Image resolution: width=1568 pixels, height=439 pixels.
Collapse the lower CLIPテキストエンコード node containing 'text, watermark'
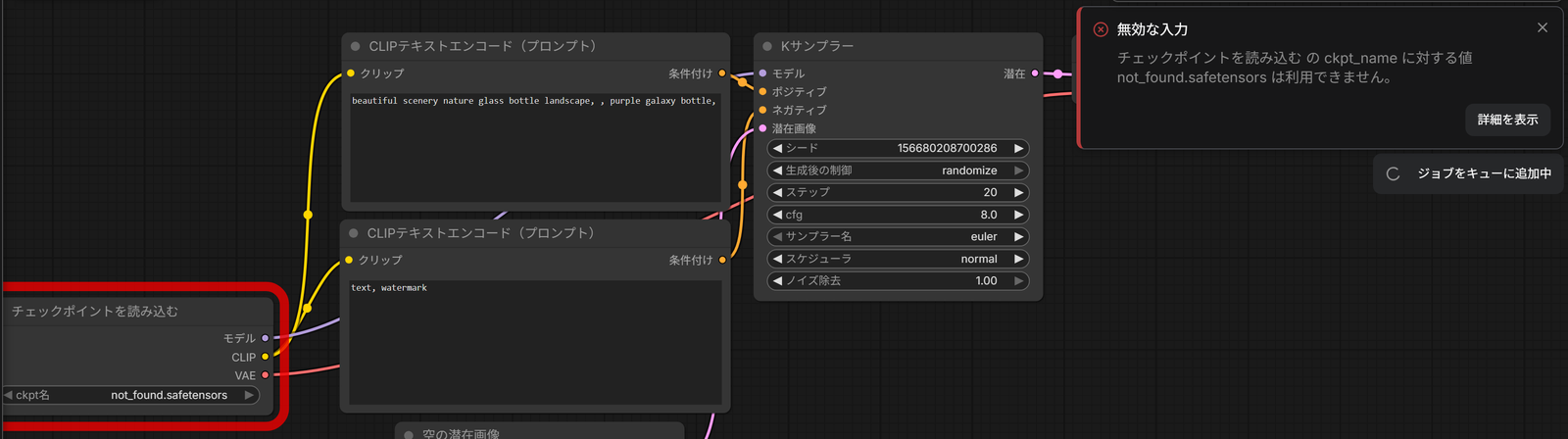coord(354,233)
